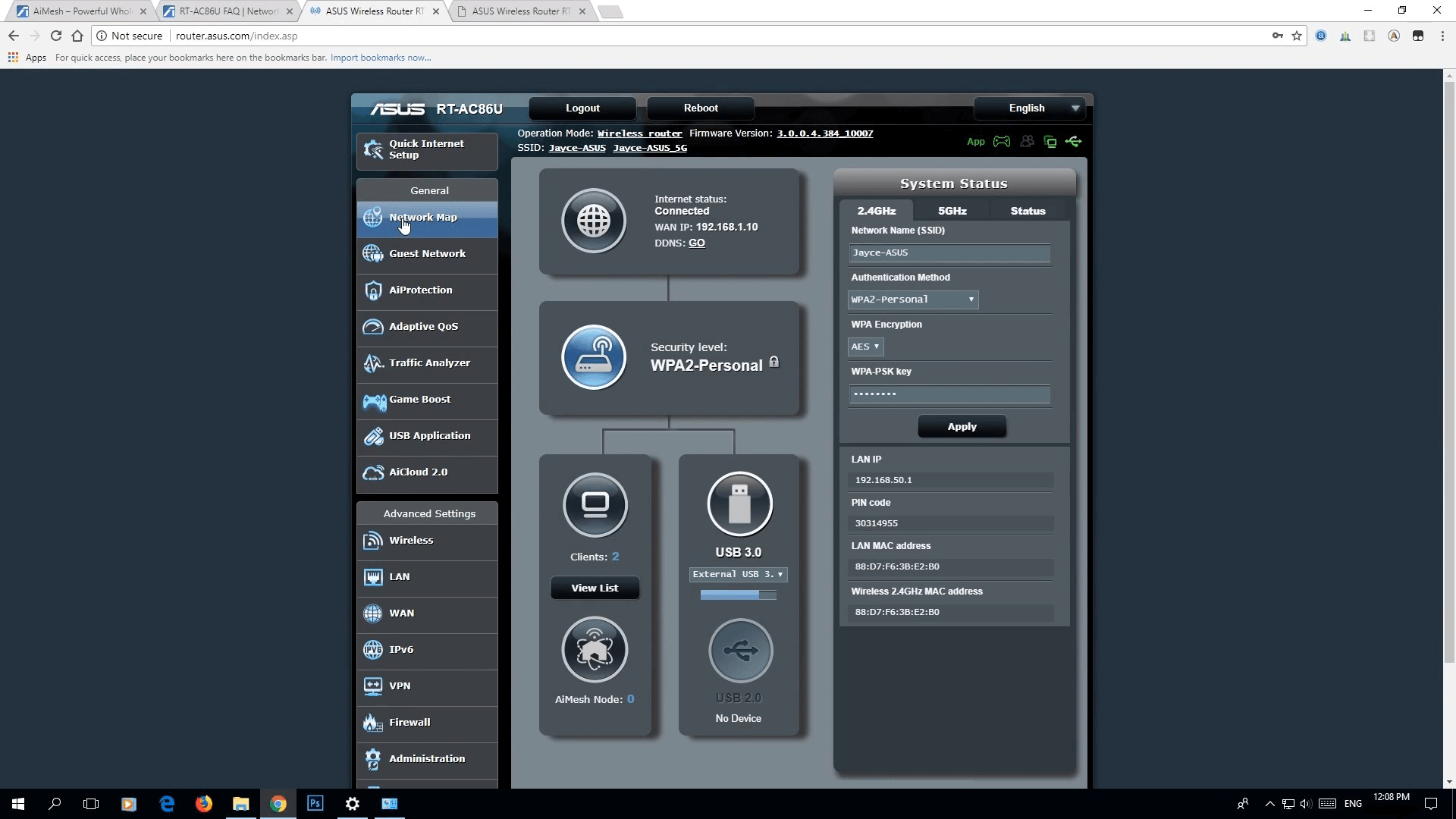Select the 2.4GHz tab
Screen dimensions: 1456x819
click(x=876, y=211)
